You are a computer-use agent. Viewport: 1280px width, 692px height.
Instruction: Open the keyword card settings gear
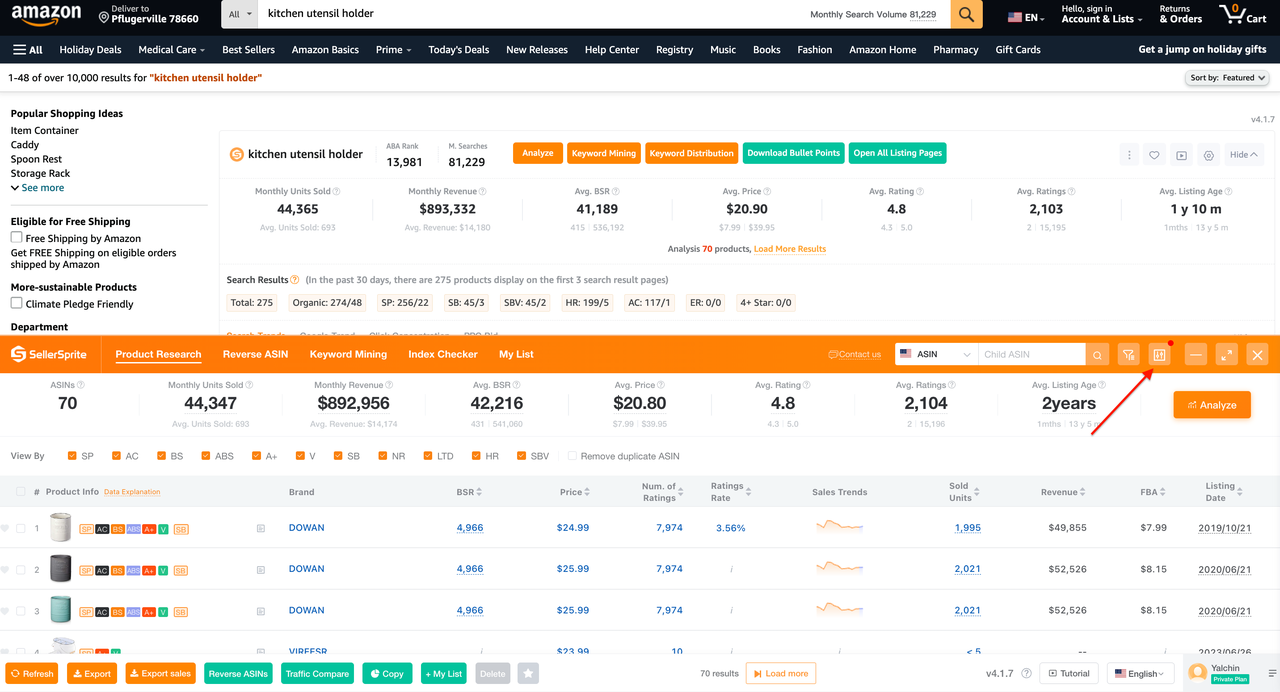pyautogui.click(x=1209, y=155)
